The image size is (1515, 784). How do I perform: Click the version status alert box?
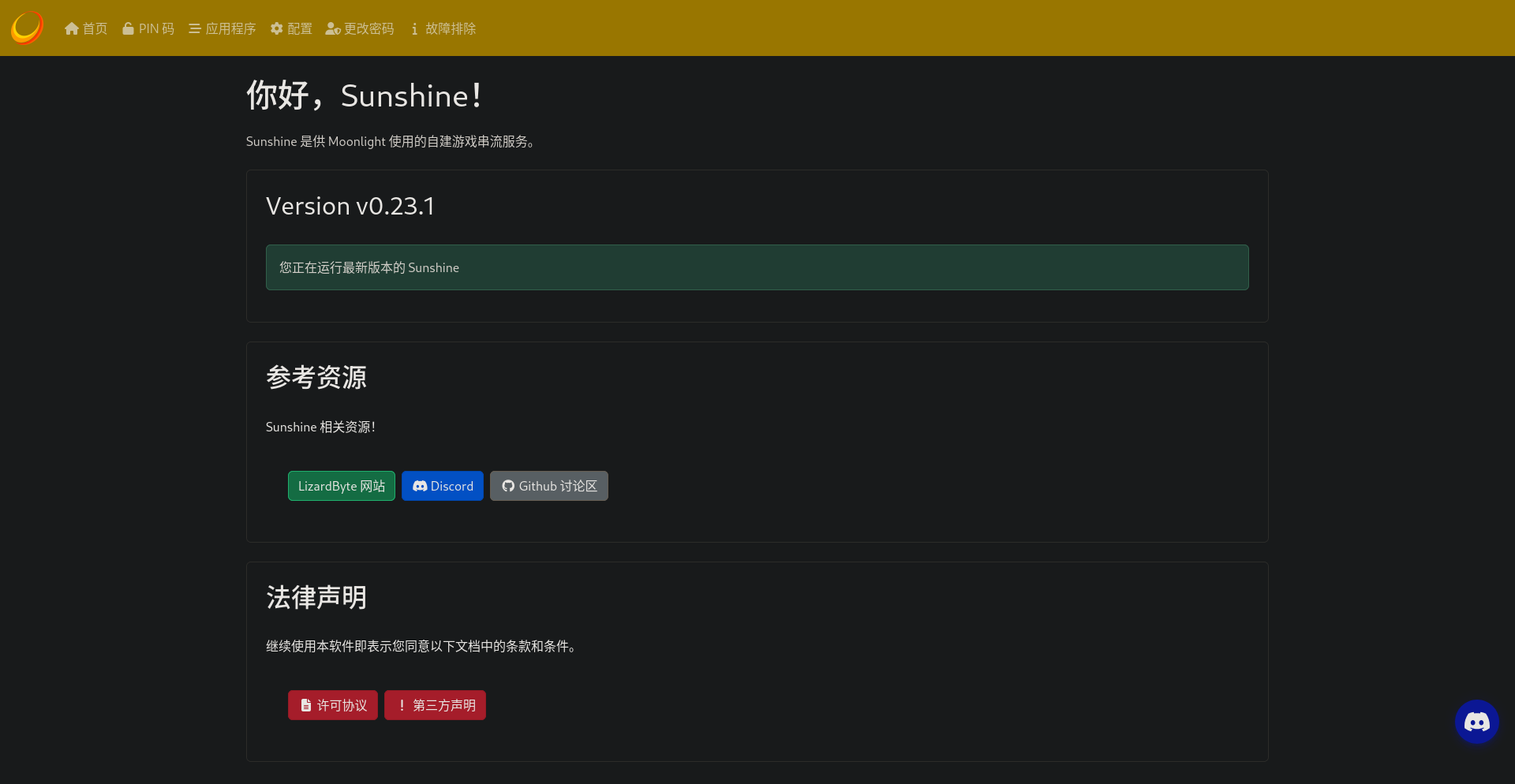click(x=757, y=267)
